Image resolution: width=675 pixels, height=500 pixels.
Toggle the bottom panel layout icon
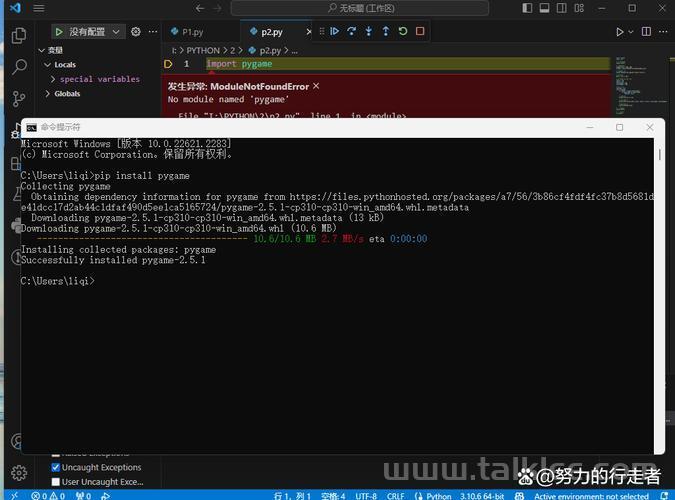coord(545,8)
